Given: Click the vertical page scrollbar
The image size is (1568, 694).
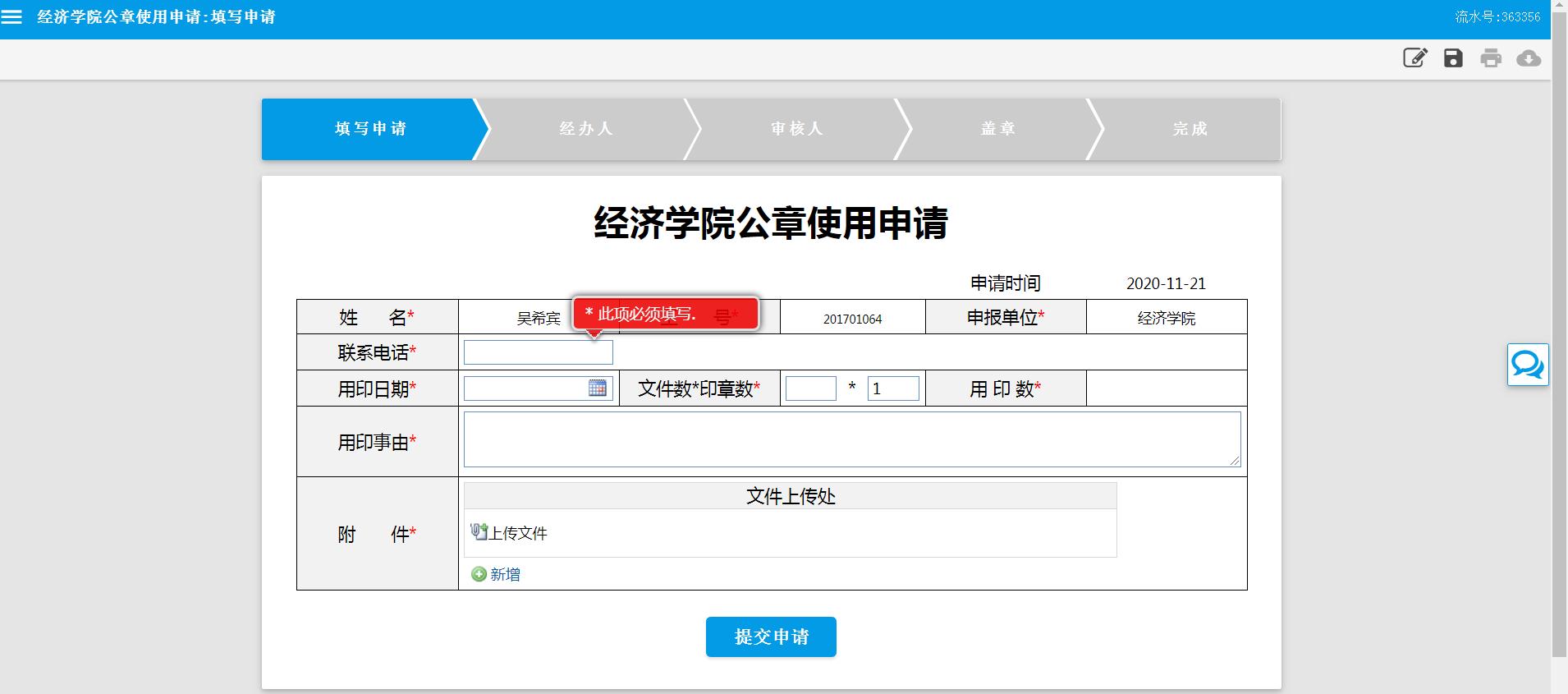Looking at the screenshot, I should tap(1559, 329).
